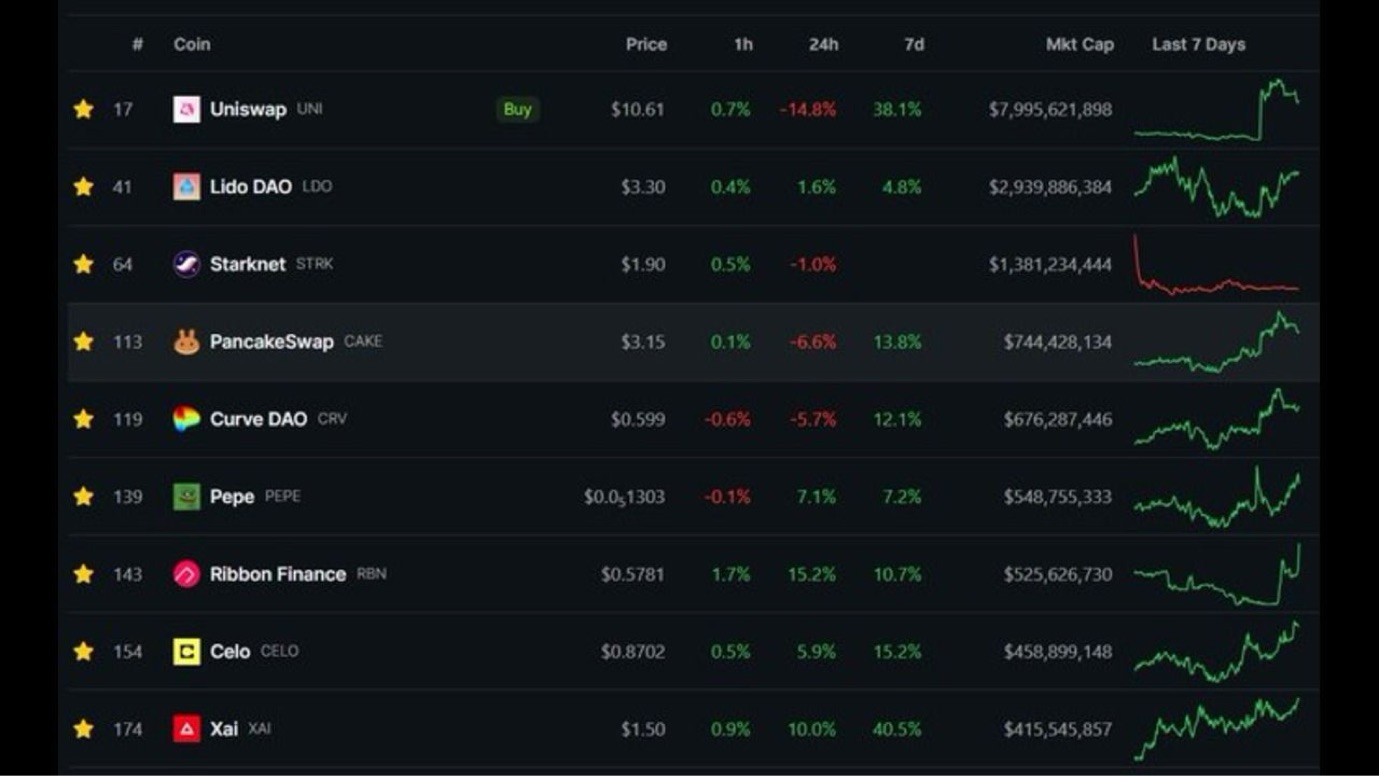Click Lido DAO price $3.30
Viewport: 1379px width, 776px height.
[643, 187]
